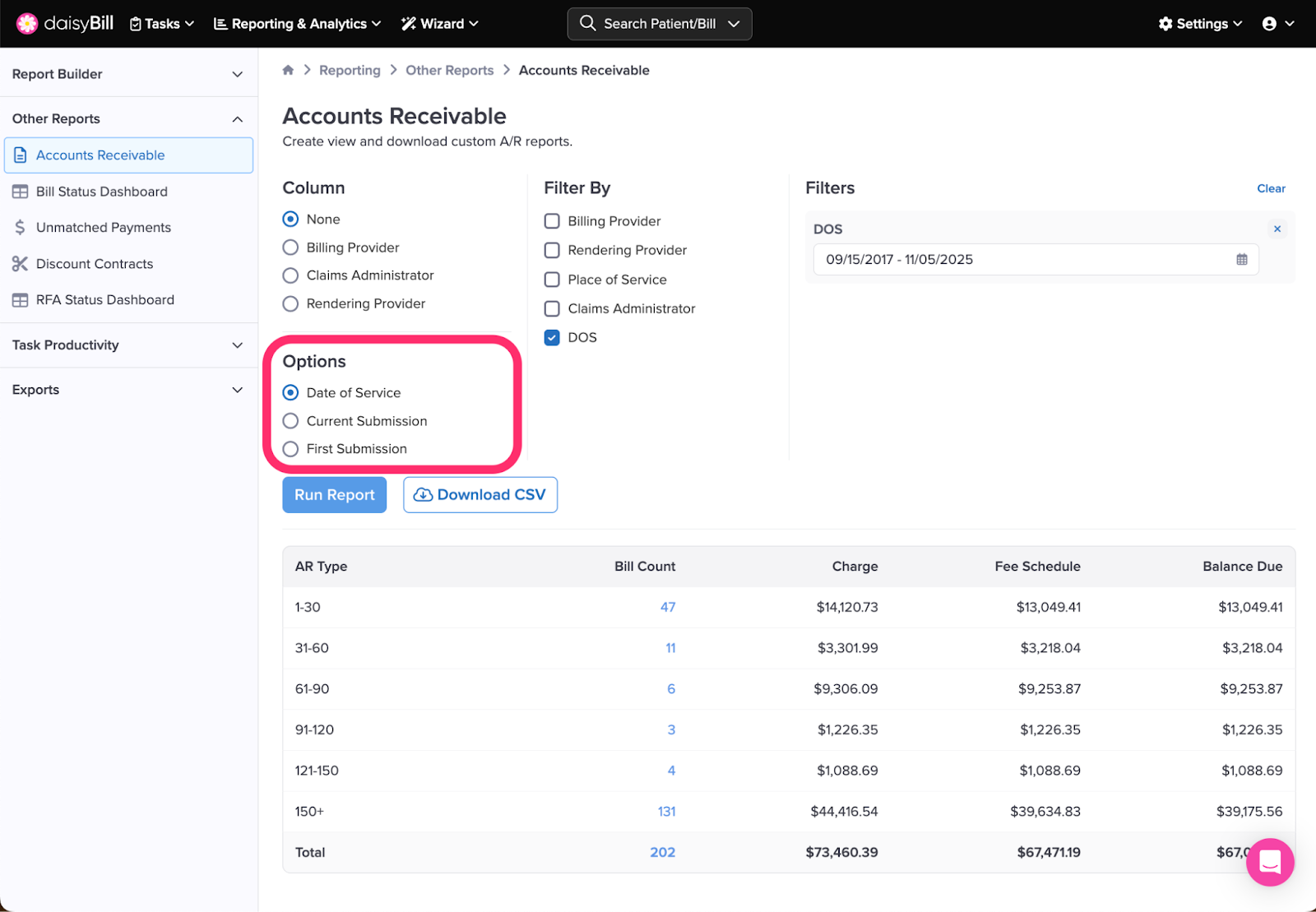Click the daisyBill flower logo
This screenshot has width=1316, height=912.
(x=27, y=24)
